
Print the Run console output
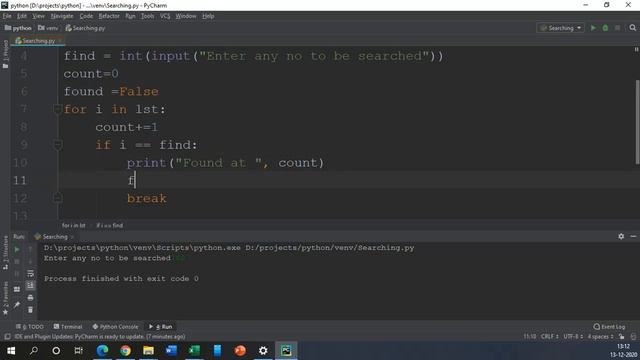pos(30,298)
